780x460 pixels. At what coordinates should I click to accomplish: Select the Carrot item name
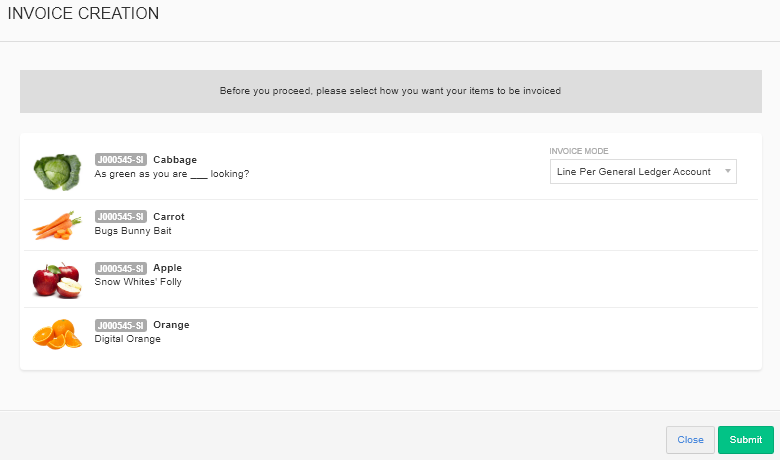pos(169,217)
